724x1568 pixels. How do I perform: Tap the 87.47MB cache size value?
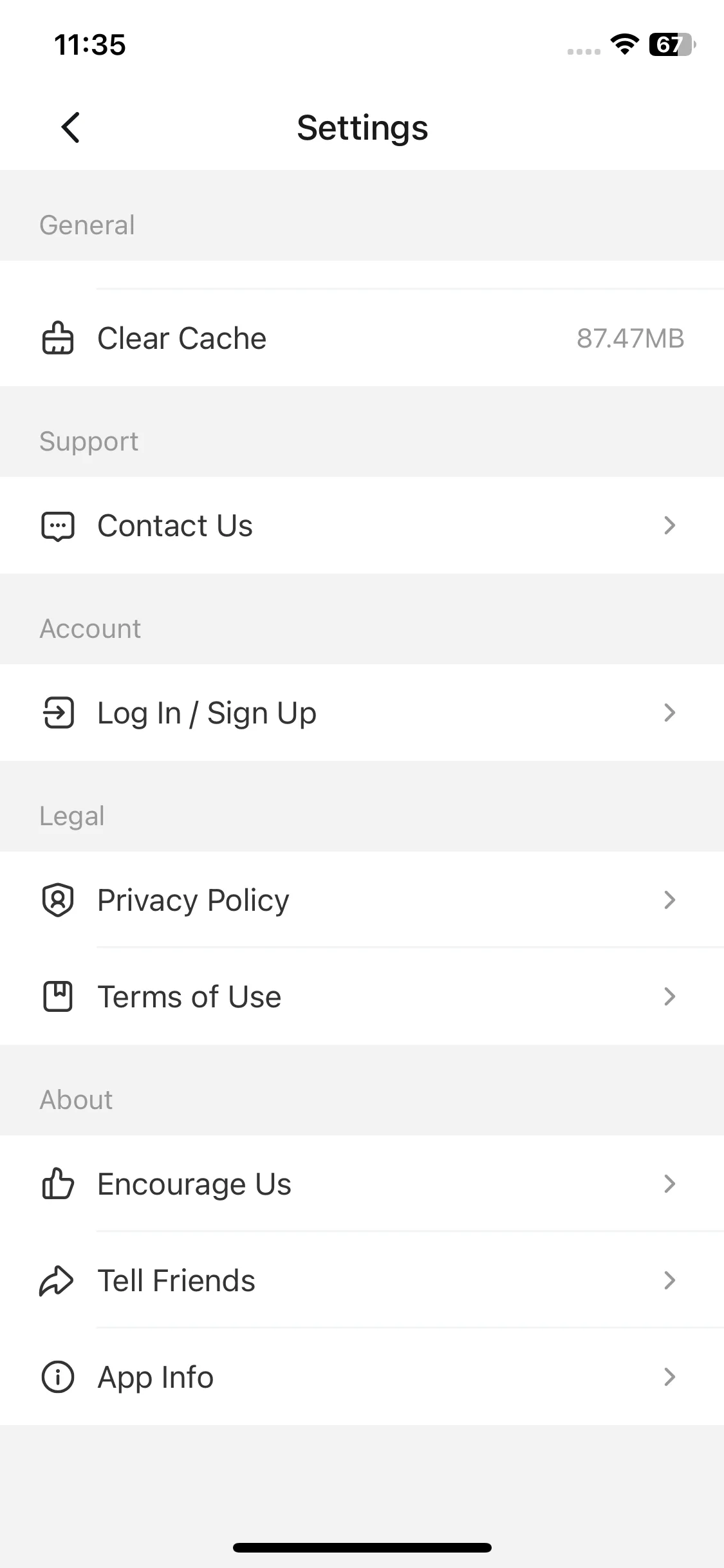630,339
